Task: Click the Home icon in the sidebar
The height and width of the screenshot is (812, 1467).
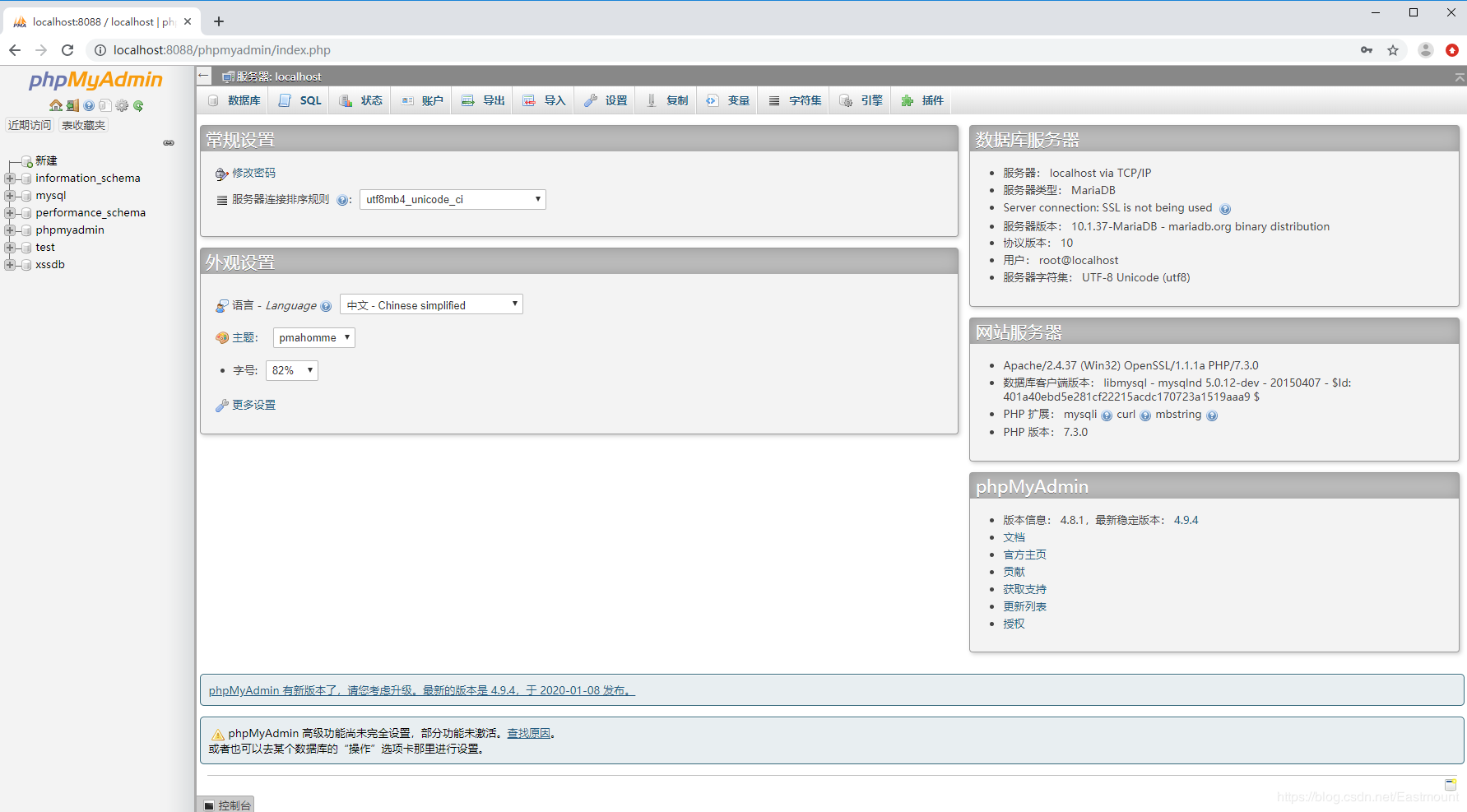Action: pos(55,105)
